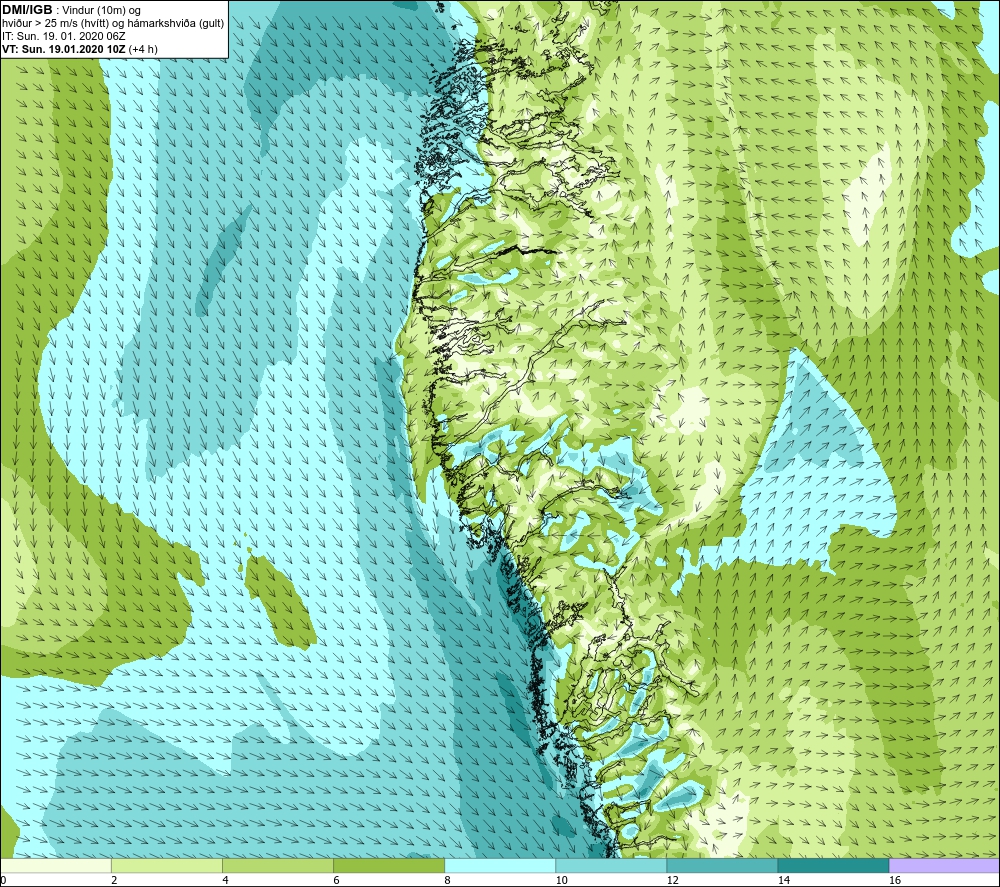
Task: Click the medium green 4–6 m/s legend swatch
Action: [278, 865]
